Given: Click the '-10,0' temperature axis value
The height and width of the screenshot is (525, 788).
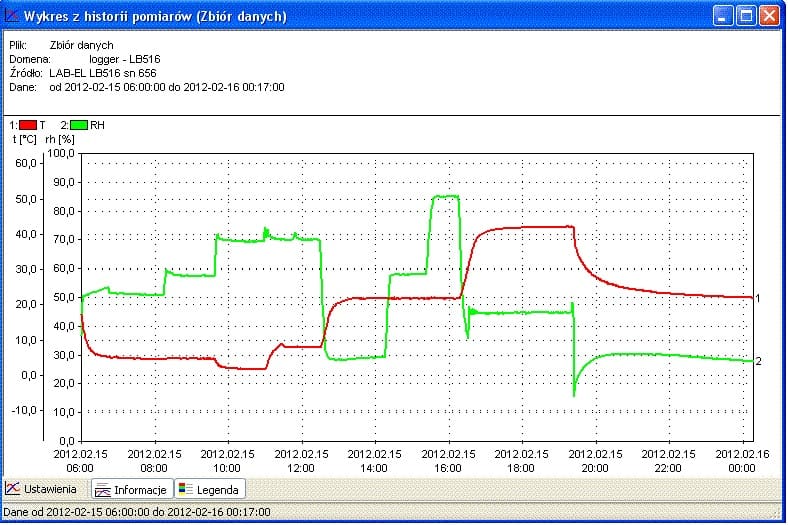Looking at the screenshot, I should (24, 410).
